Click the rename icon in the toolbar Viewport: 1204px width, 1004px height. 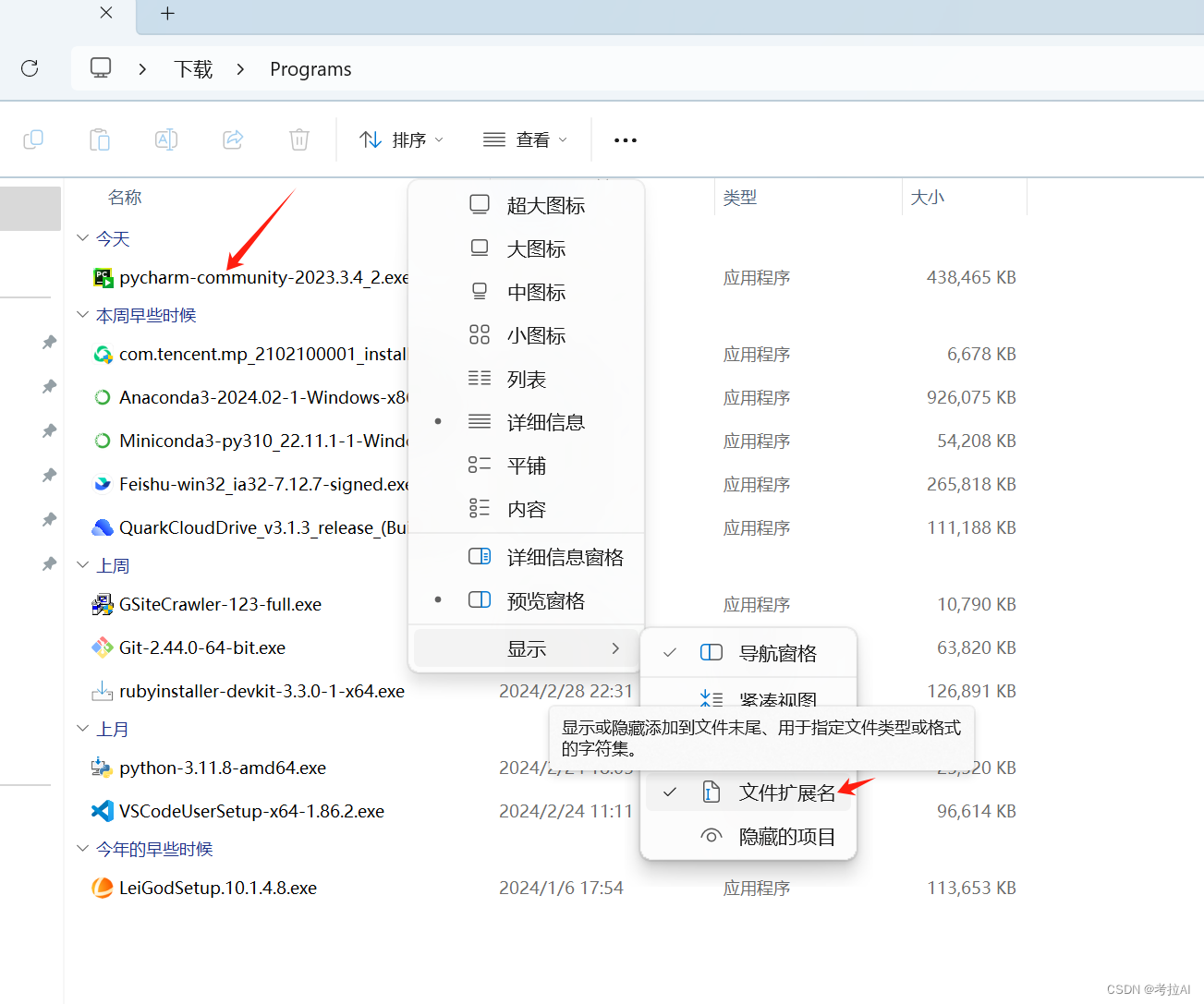[x=166, y=139]
